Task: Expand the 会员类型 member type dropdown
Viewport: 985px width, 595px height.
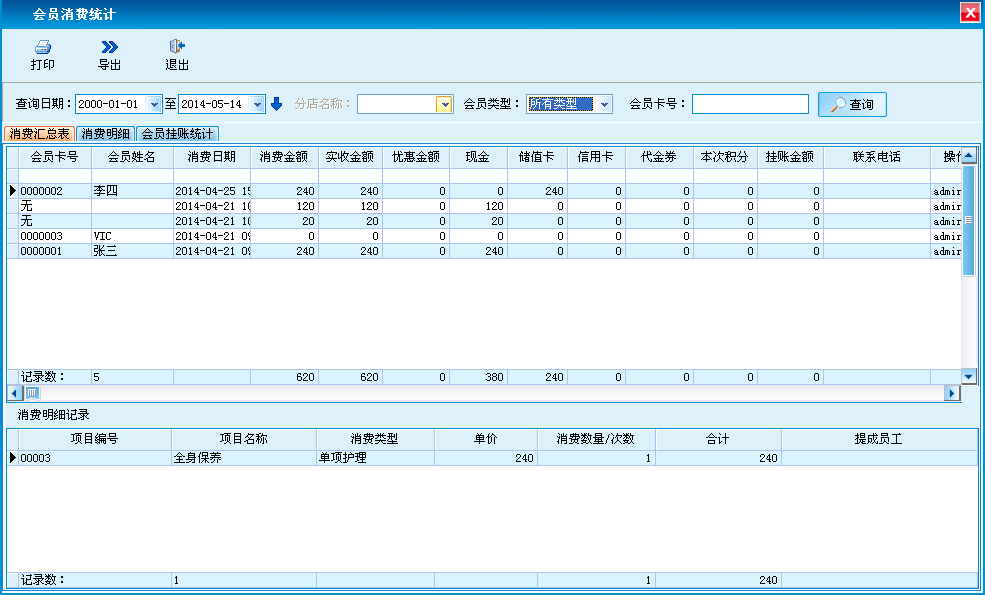Action: coord(605,104)
